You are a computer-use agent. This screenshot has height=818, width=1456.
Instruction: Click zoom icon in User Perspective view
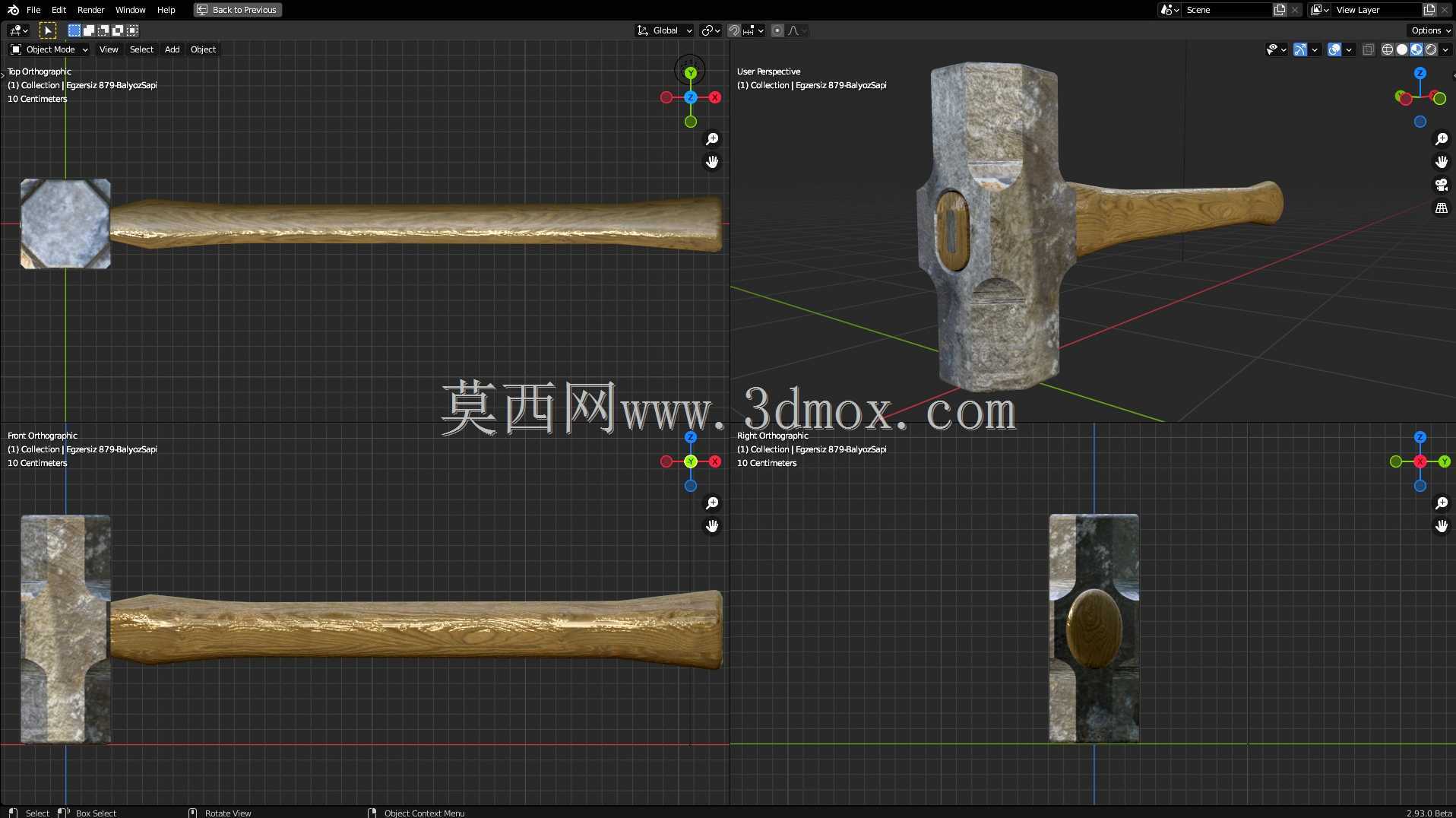pyautogui.click(x=1442, y=139)
